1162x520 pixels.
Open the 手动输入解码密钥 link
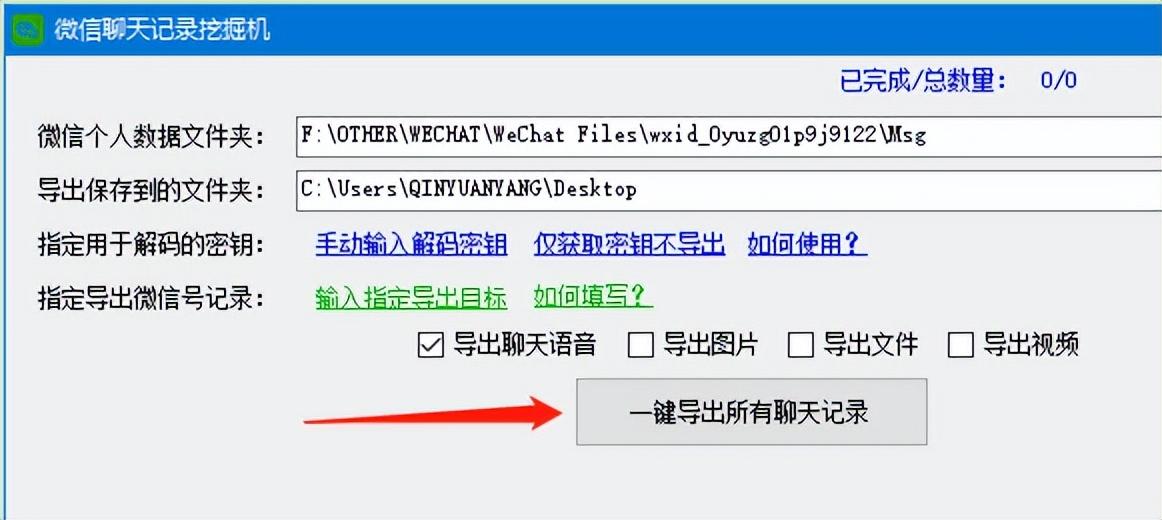pyautogui.click(x=411, y=244)
